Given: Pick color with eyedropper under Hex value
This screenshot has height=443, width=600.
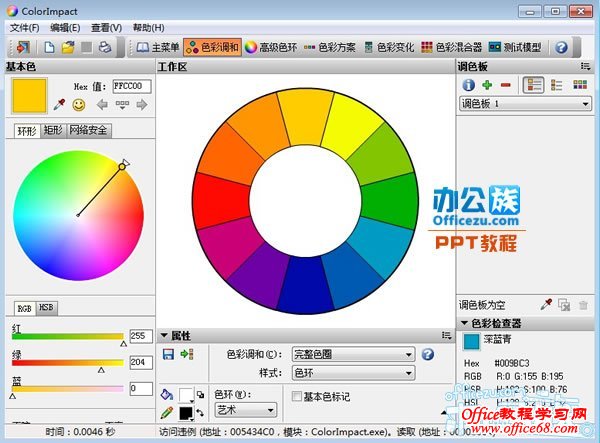Looking at the screenshot, I should [x=59, y=104].
